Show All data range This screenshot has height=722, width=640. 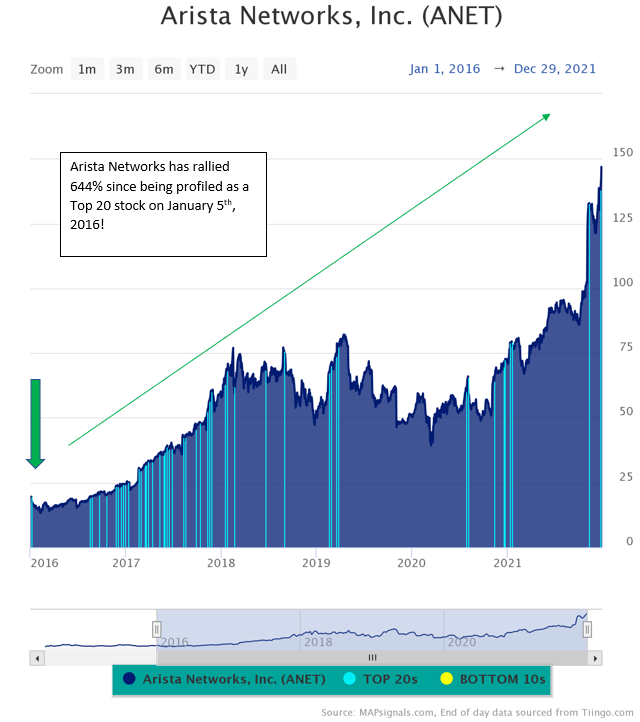[x=279, y=69]
